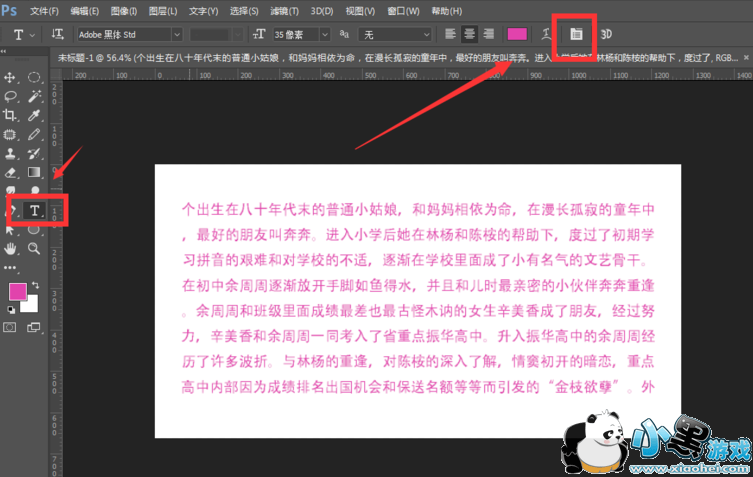
Task: Select the Hand tool
Action: tap(11, 248)
